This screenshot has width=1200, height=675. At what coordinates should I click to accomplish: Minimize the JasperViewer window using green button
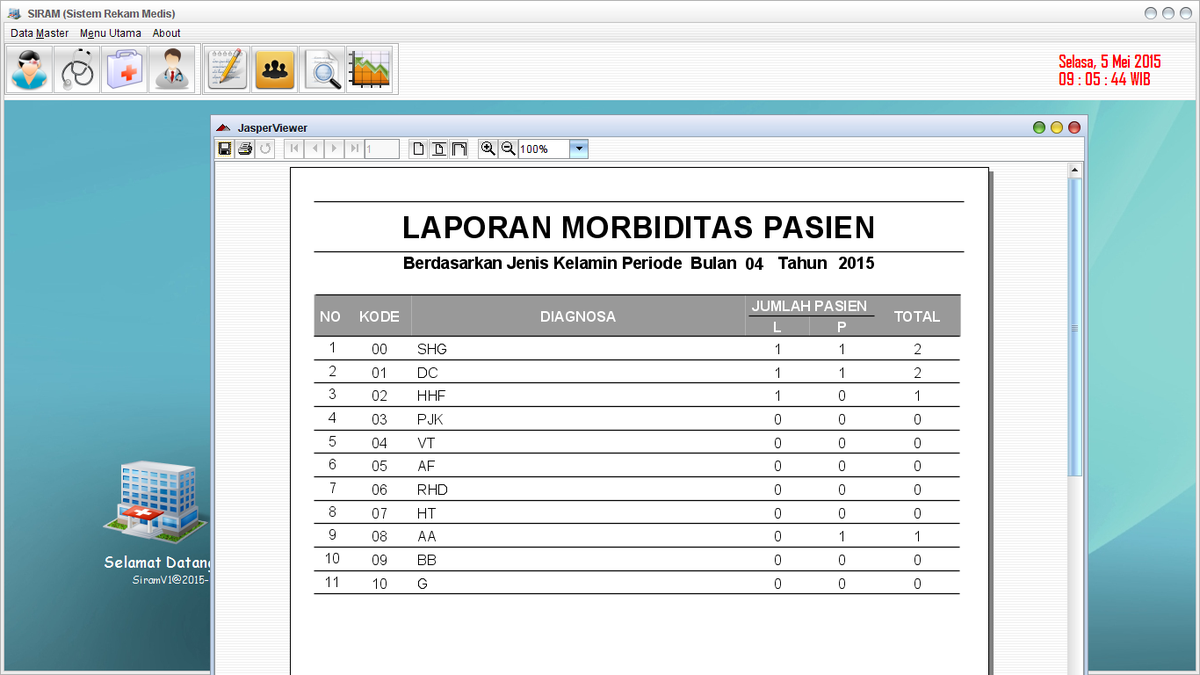[x=1039, y=128]
